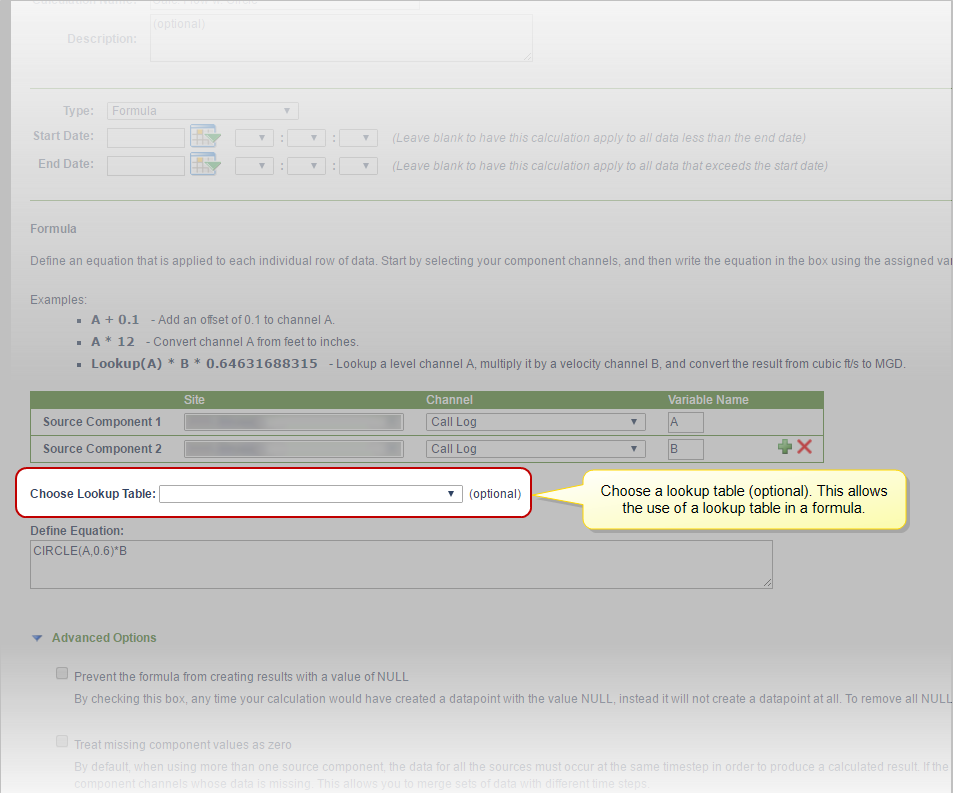Viewport: 953px width, 793px height.
Task: Open Start Date minute dropdown
Action: tap(306, 138)
